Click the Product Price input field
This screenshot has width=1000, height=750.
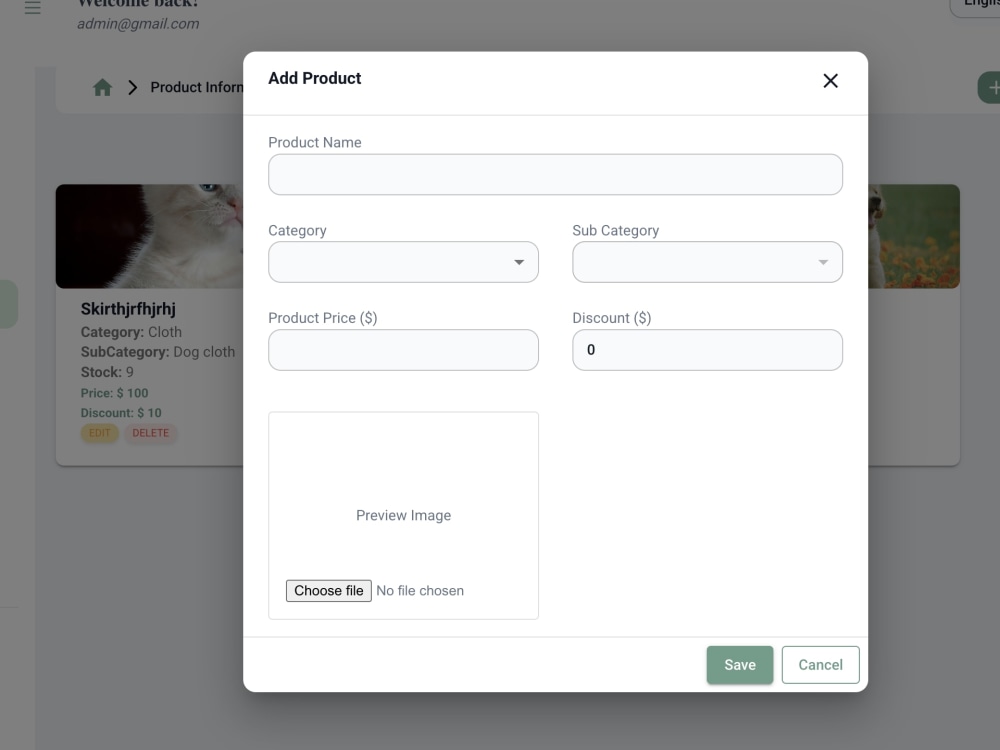point(403,349)
